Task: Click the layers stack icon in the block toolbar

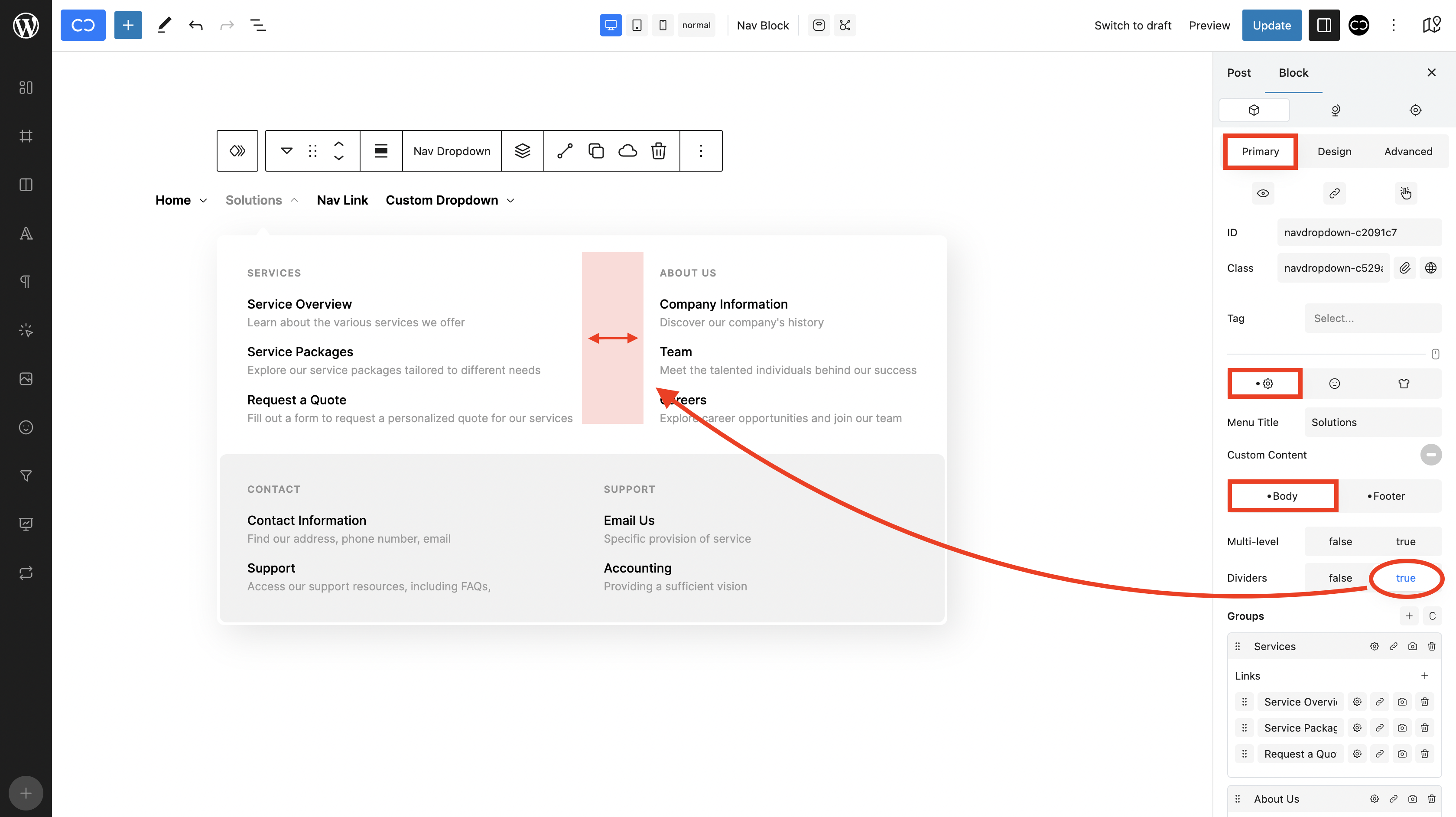Action: 522,151
